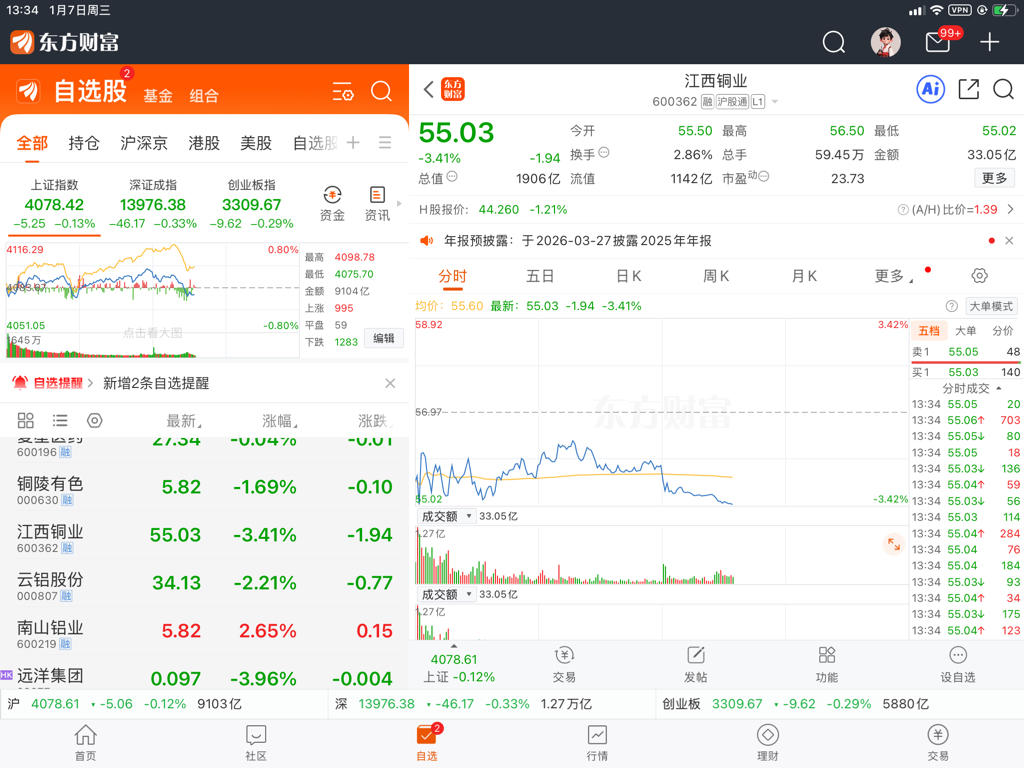Switch to 港股 watchlist tab
Viewport: 1024px width, 768px height.
coord(204,143)
